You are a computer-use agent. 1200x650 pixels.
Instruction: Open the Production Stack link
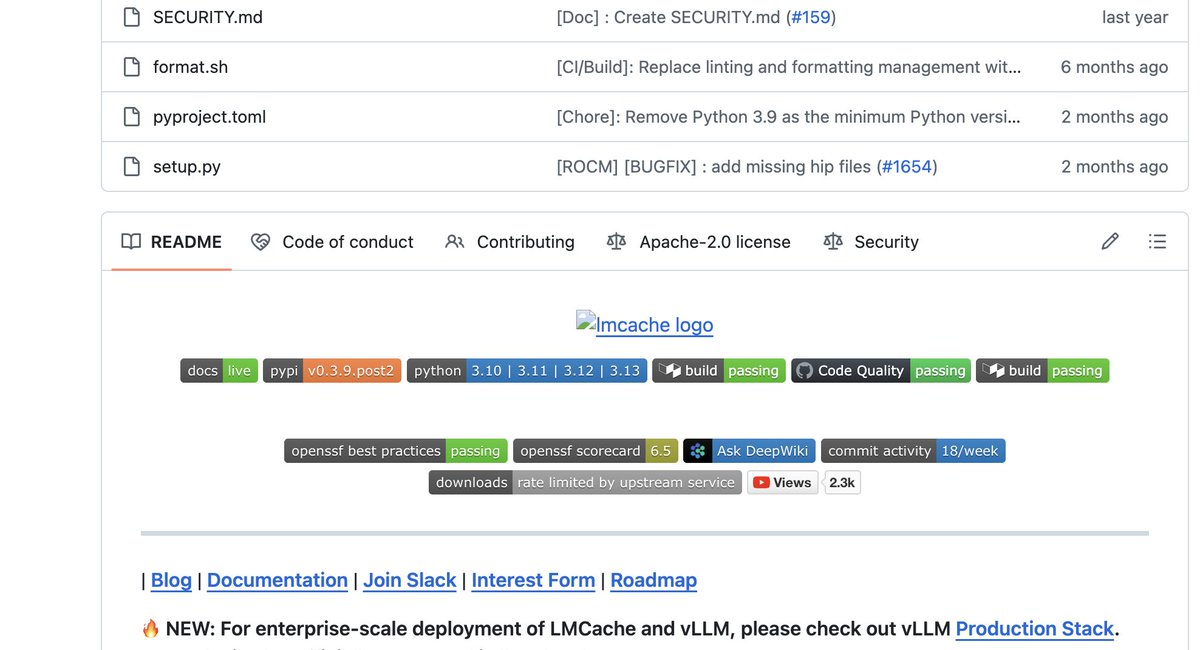tap(1035, 629)
